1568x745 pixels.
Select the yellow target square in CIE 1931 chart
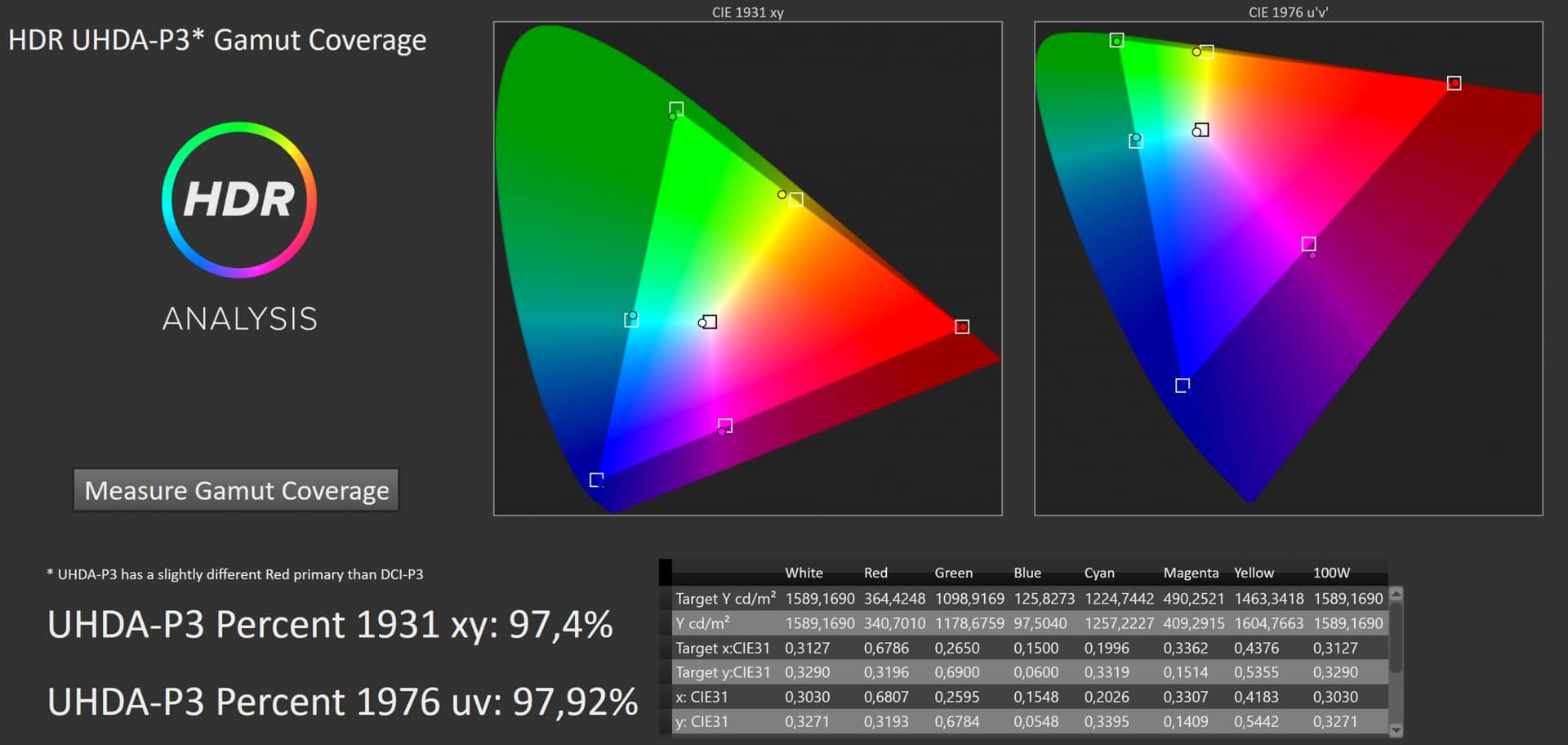796,199
